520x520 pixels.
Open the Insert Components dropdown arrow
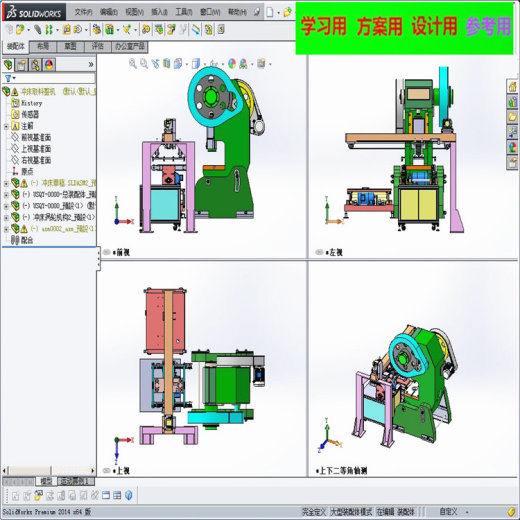(x=28, y=30)
